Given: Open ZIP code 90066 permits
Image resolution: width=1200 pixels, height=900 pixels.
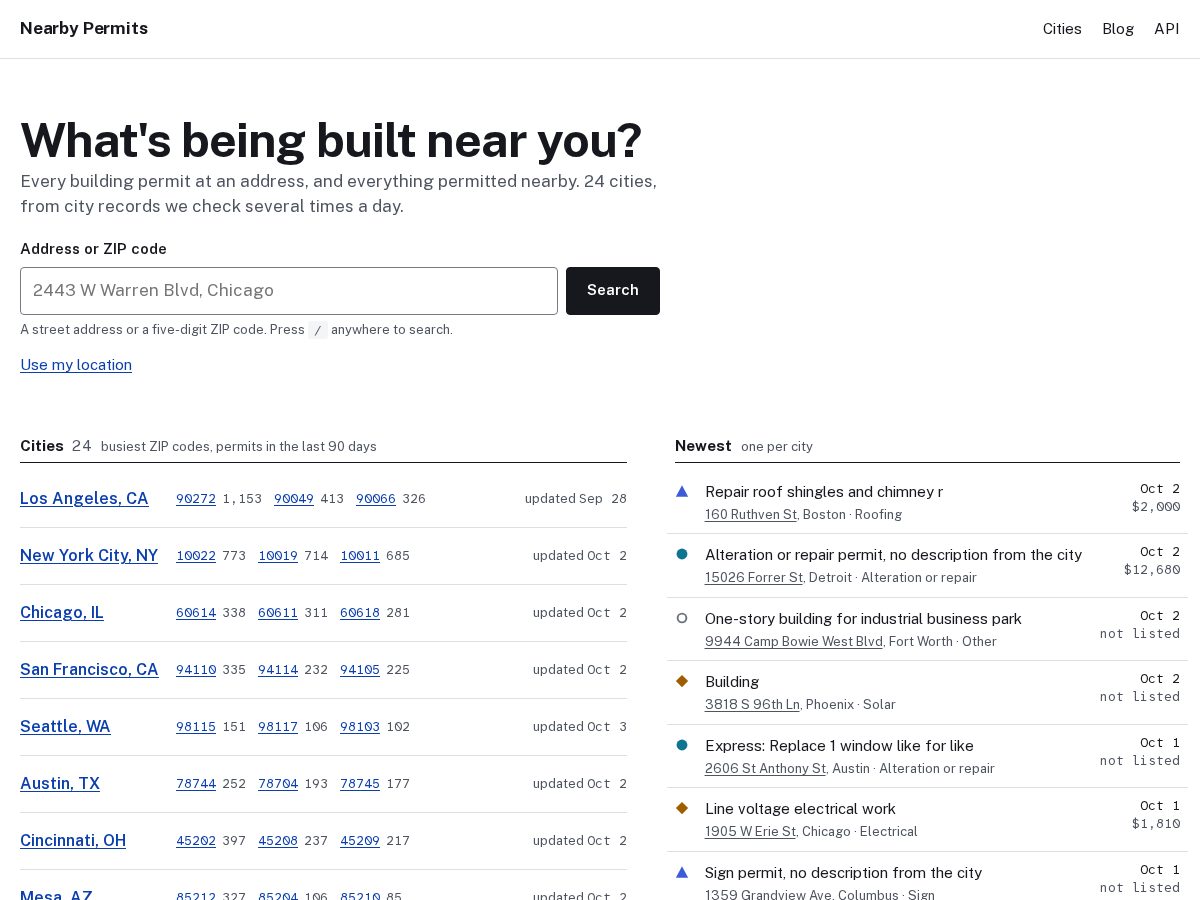Looking at the screenshot, I should [x=376, y=499].
